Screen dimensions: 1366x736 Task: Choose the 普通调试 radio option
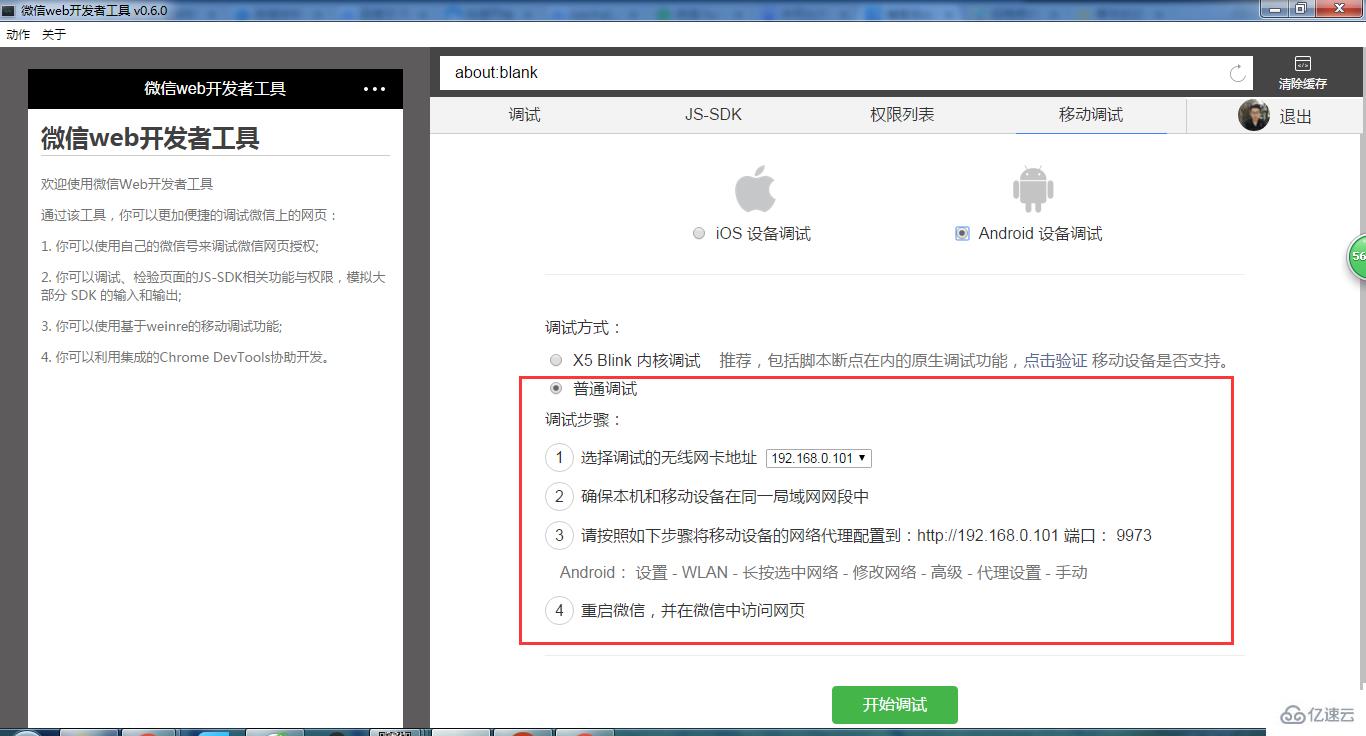556,389
